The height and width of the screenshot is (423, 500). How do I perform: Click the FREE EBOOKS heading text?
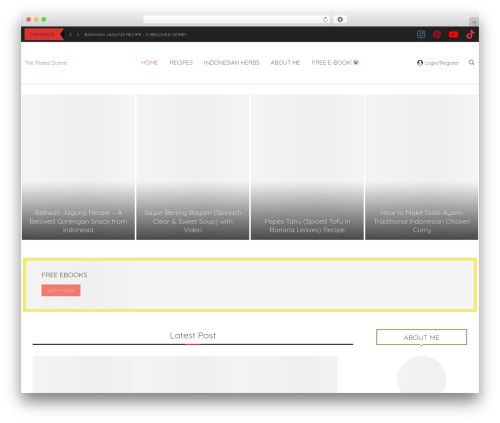point(64,275)
